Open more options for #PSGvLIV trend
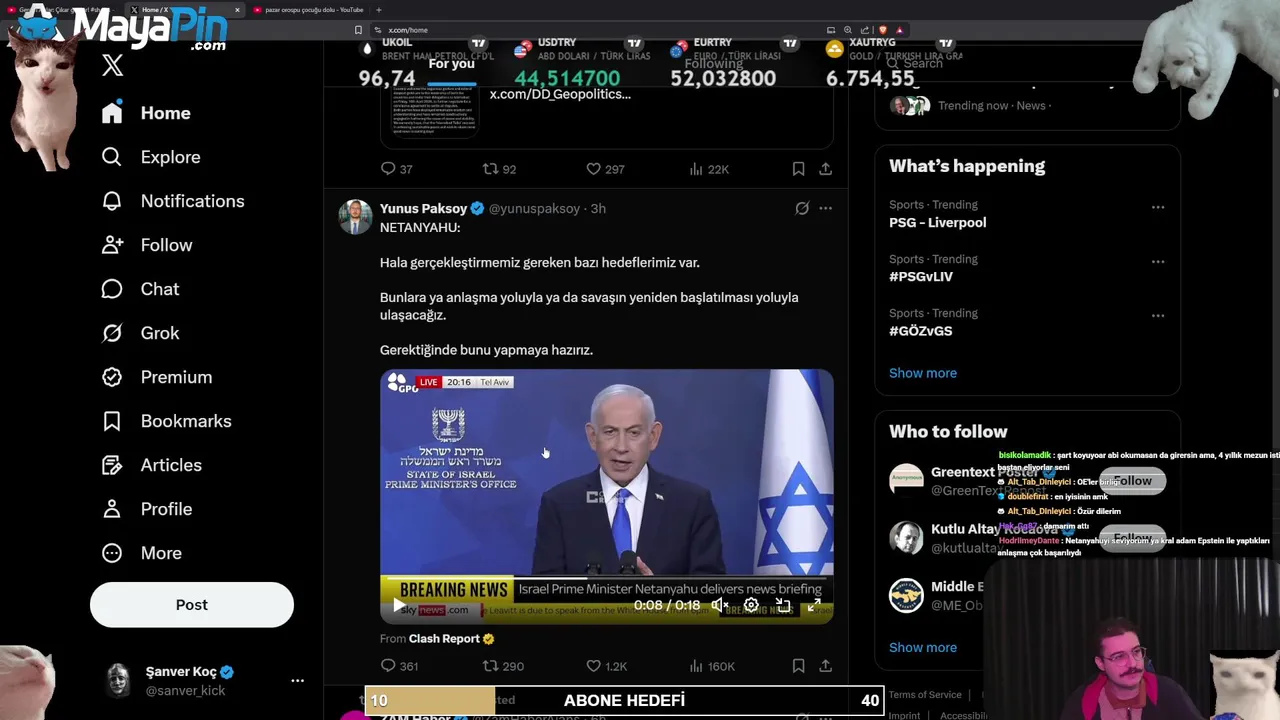This screenshot has width=1280, height=720. [x=1157, y=261]
